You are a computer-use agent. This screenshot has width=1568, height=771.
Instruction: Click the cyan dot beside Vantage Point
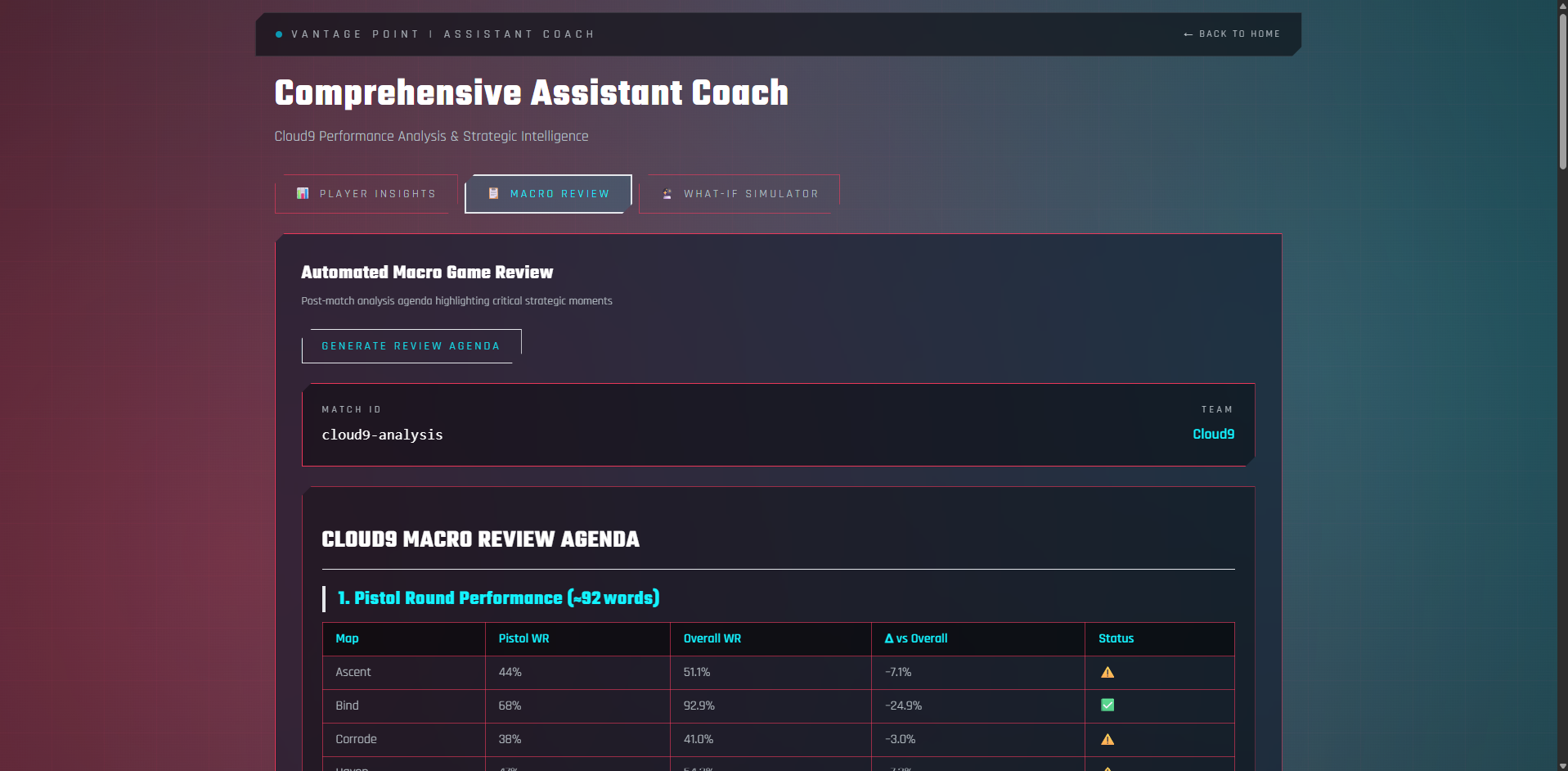pyautogui.click(x=279, y=34)
